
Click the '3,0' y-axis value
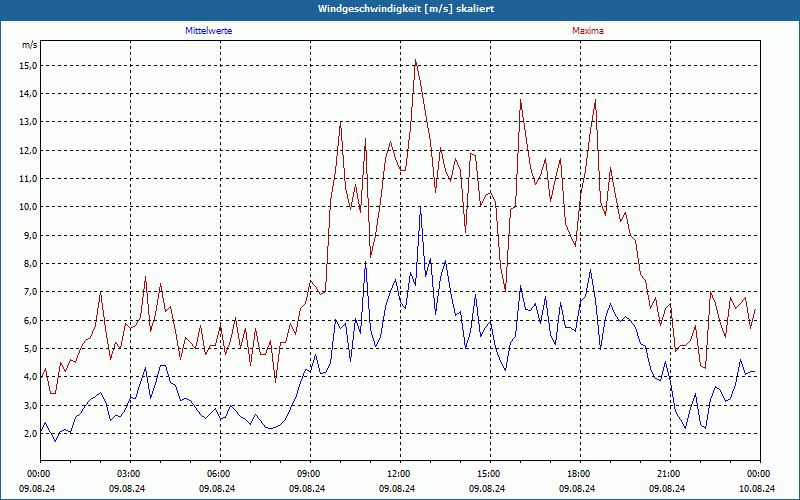click(30, 405)
